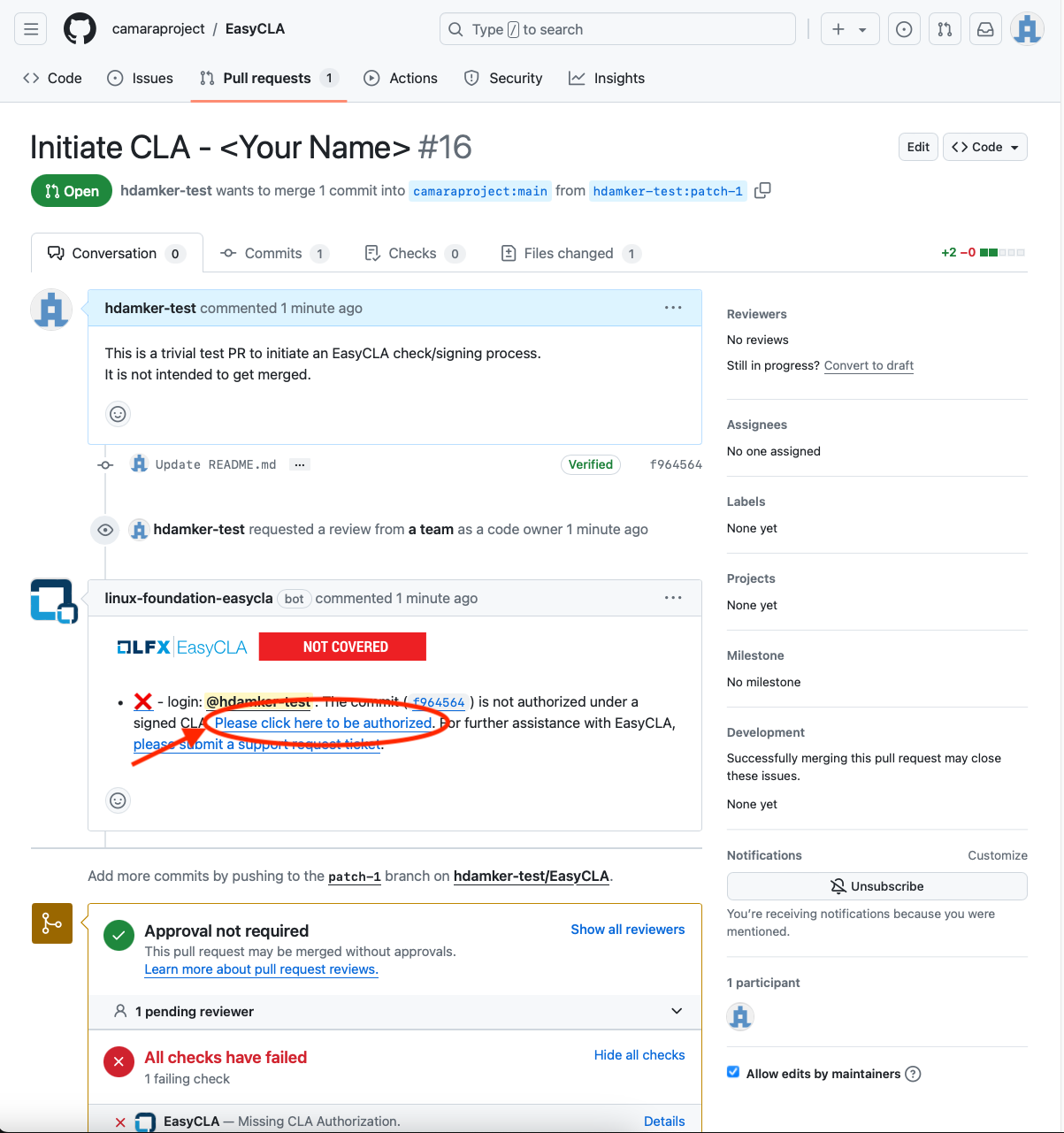Open the Code dropdown button
The width and height of the screenshot is (1064, 1133).
(985, 147)
